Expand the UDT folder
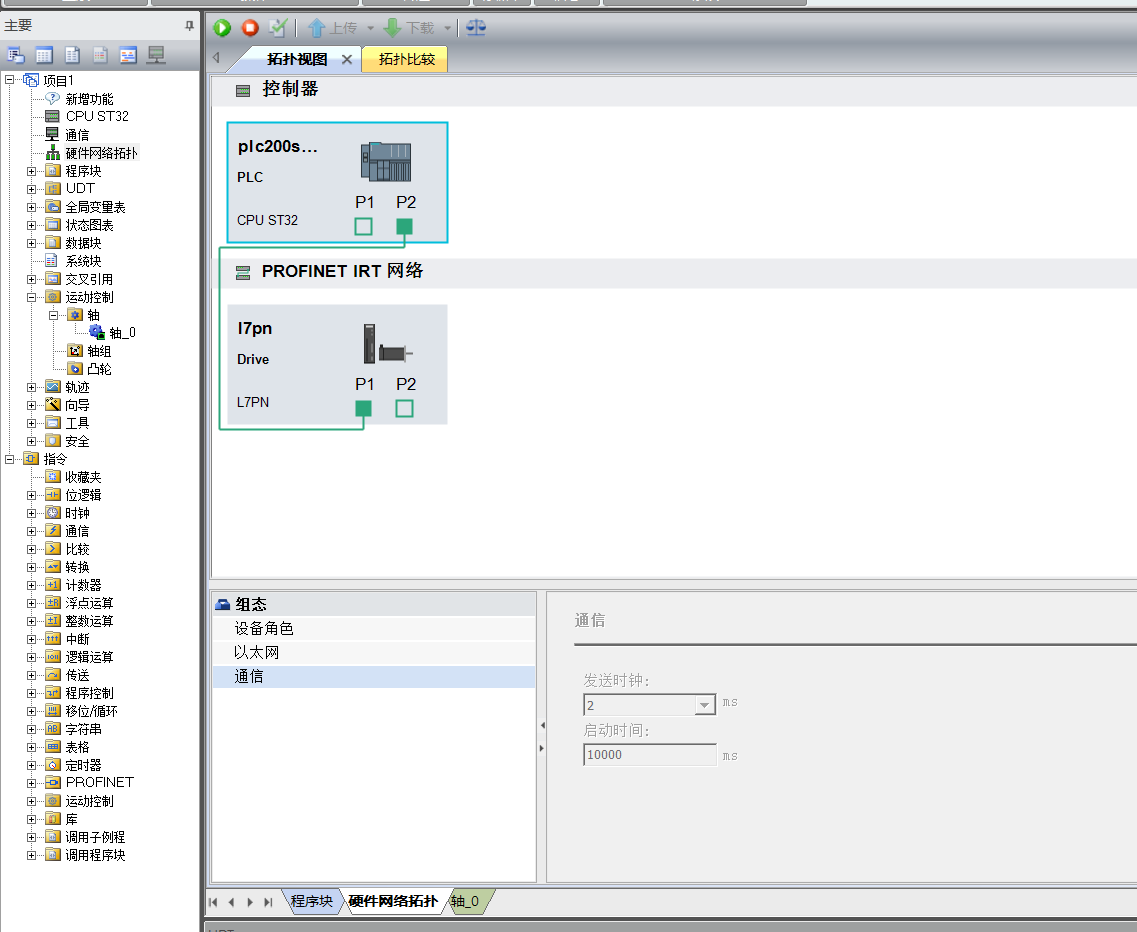1137x932 pixels. coord(31,189)
